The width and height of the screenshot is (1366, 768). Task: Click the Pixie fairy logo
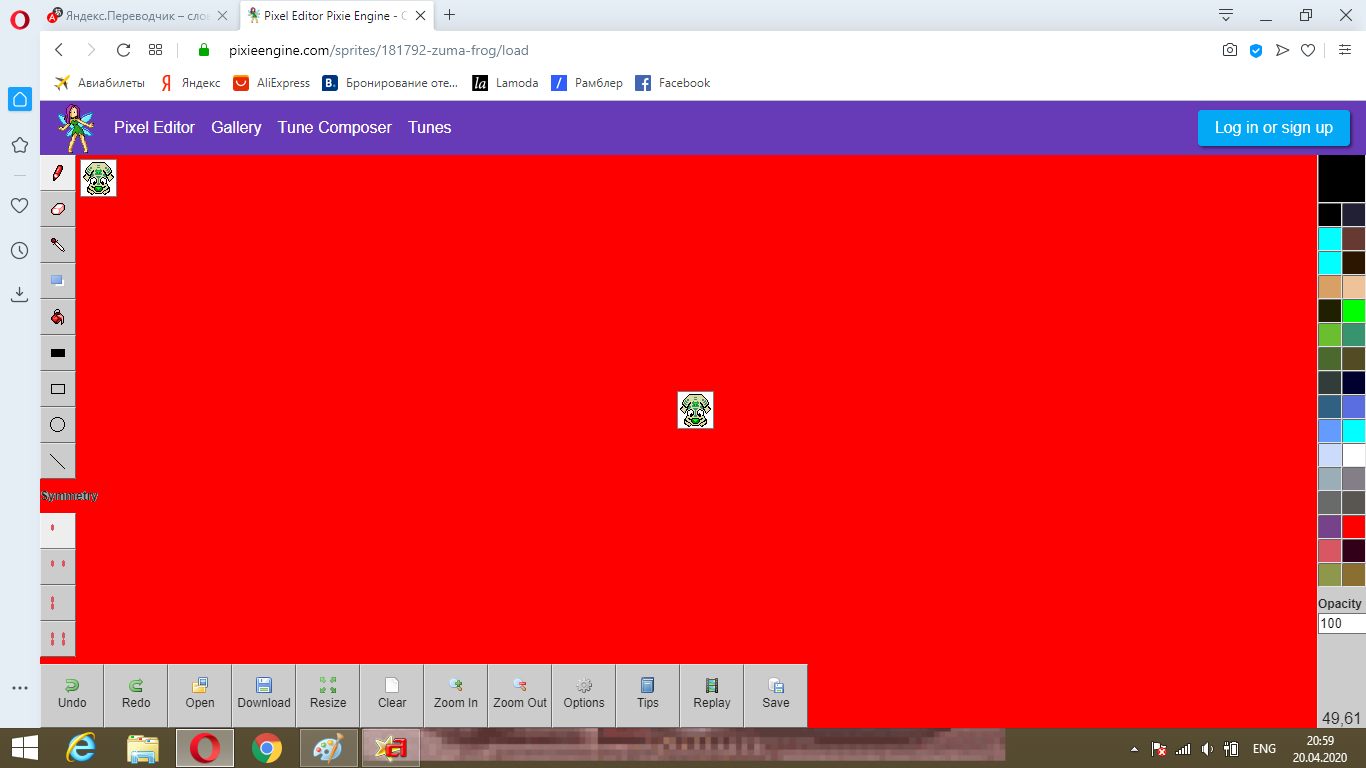coord(74,127)
